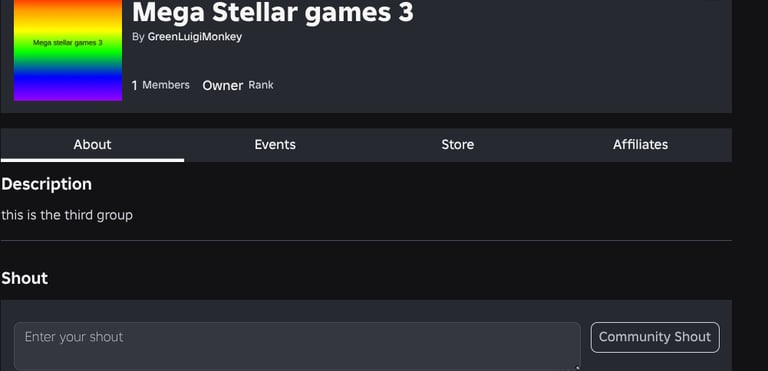Switch to the About tab

92,145
